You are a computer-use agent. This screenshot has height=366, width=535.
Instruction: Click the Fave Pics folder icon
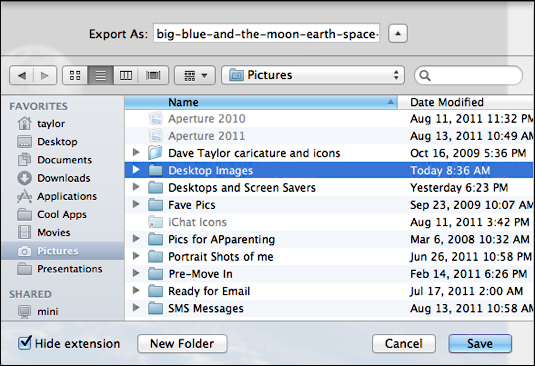pos(156,205)
